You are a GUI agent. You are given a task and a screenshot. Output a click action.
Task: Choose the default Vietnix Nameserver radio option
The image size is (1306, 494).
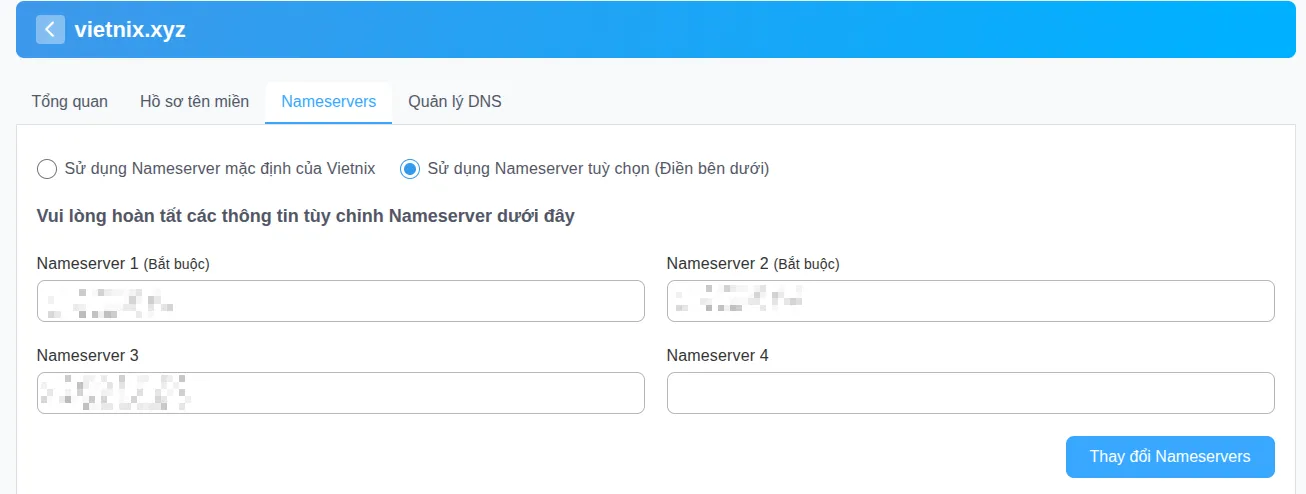pos(47,169)
